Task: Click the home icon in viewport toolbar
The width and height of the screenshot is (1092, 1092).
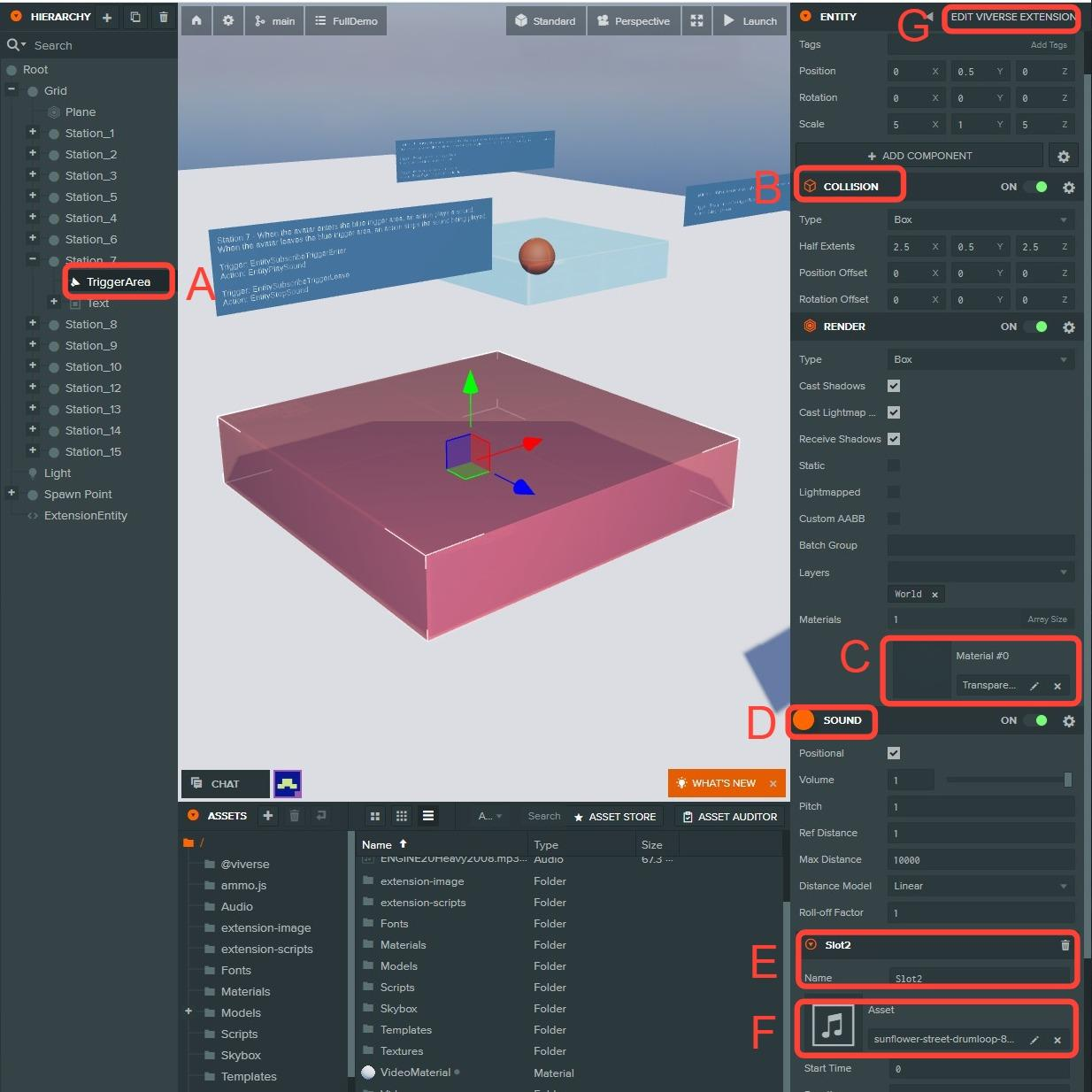Action: pyautogui.click(x=196, y=20)
